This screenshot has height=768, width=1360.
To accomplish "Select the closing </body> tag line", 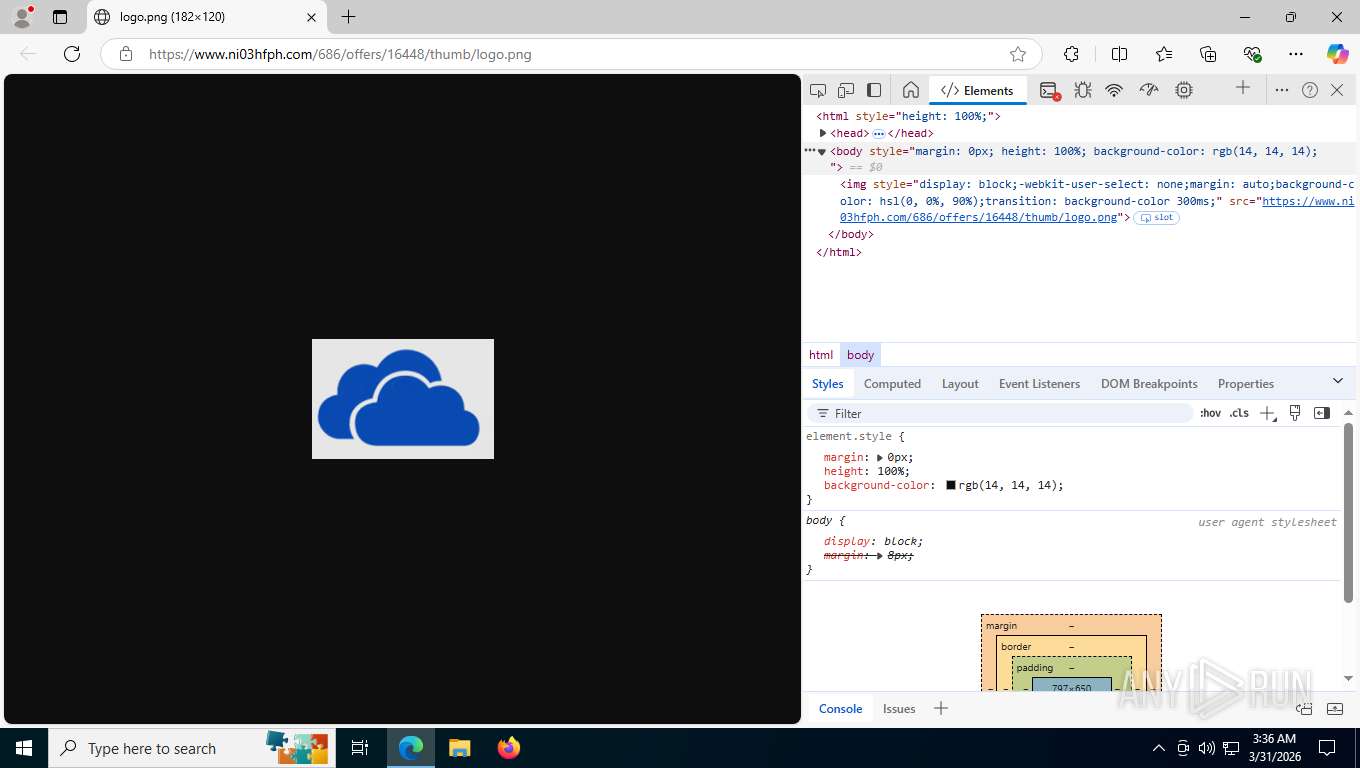I will pos(851,234).
